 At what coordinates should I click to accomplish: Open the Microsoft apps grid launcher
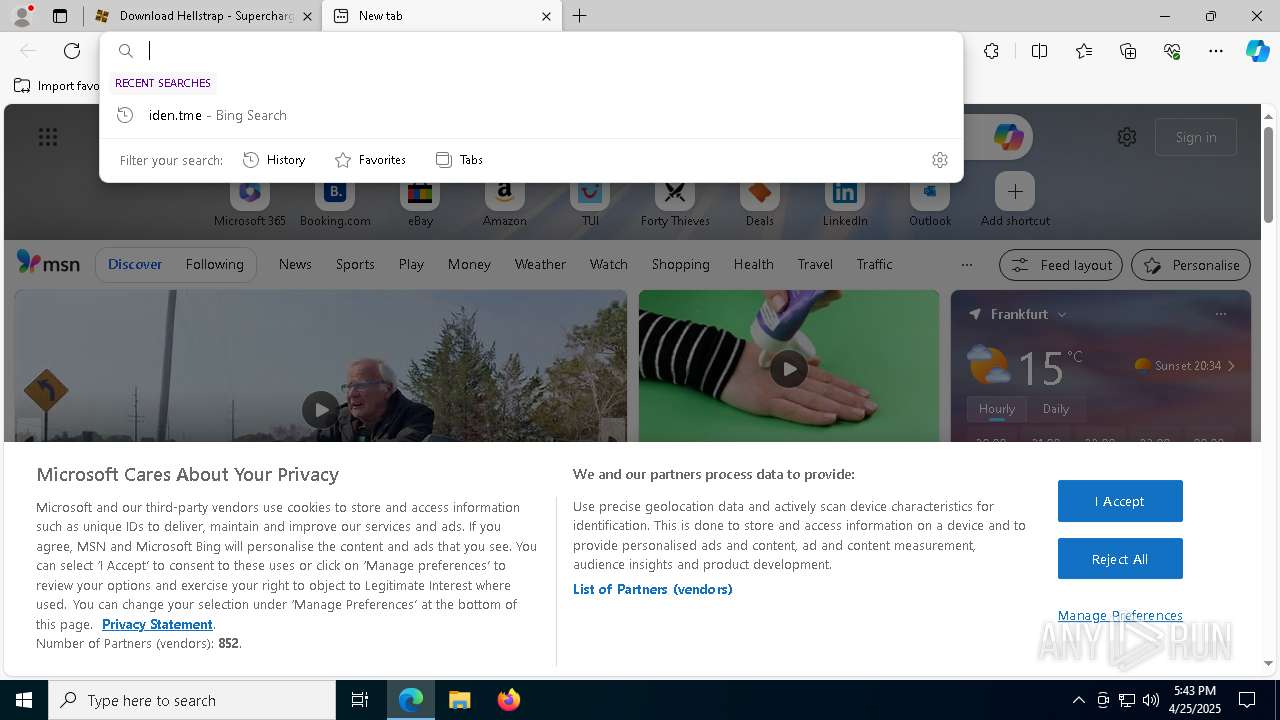tap(48, 137)
